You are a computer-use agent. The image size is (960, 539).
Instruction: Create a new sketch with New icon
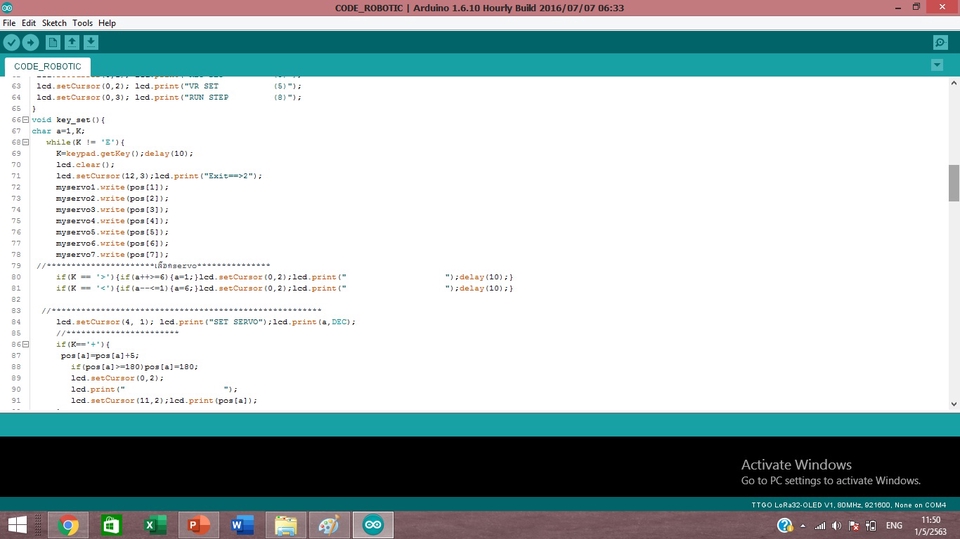(53, 42)
